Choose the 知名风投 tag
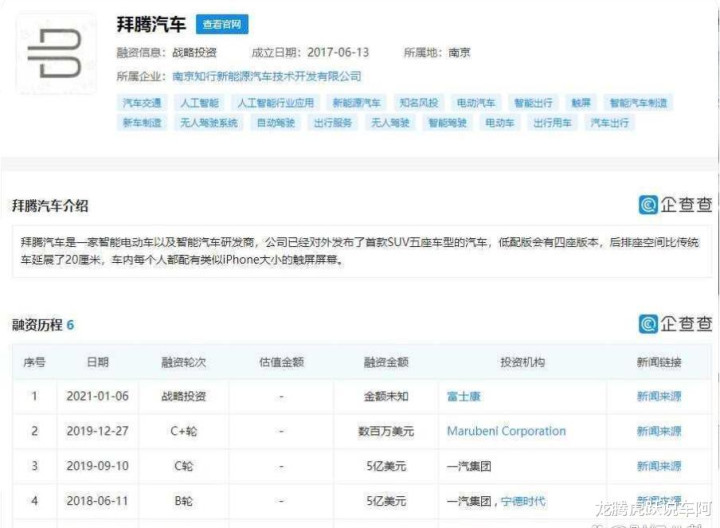 pyautogui.click(x=419, y=103)
